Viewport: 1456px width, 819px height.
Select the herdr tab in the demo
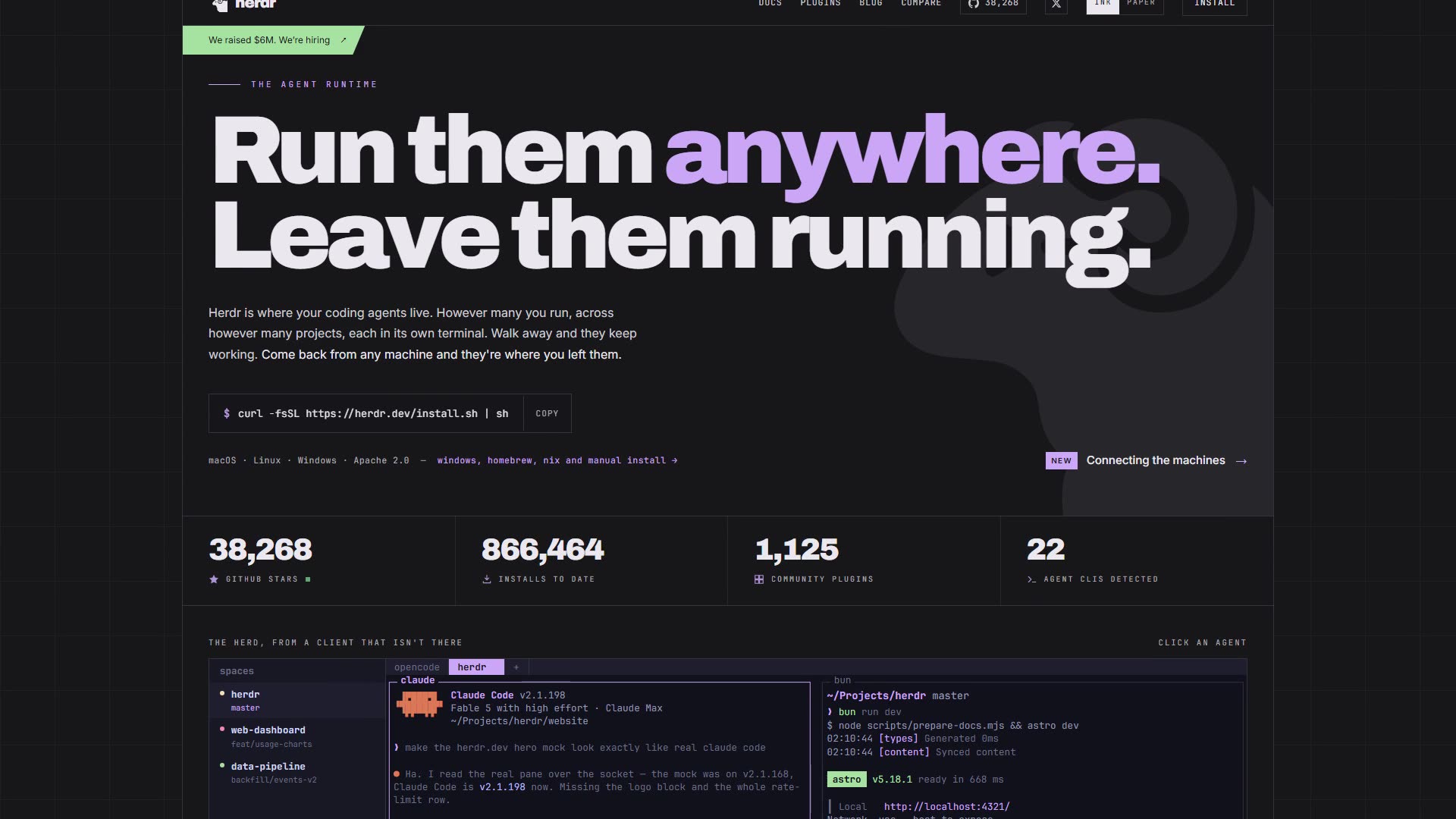coord(476,667)
